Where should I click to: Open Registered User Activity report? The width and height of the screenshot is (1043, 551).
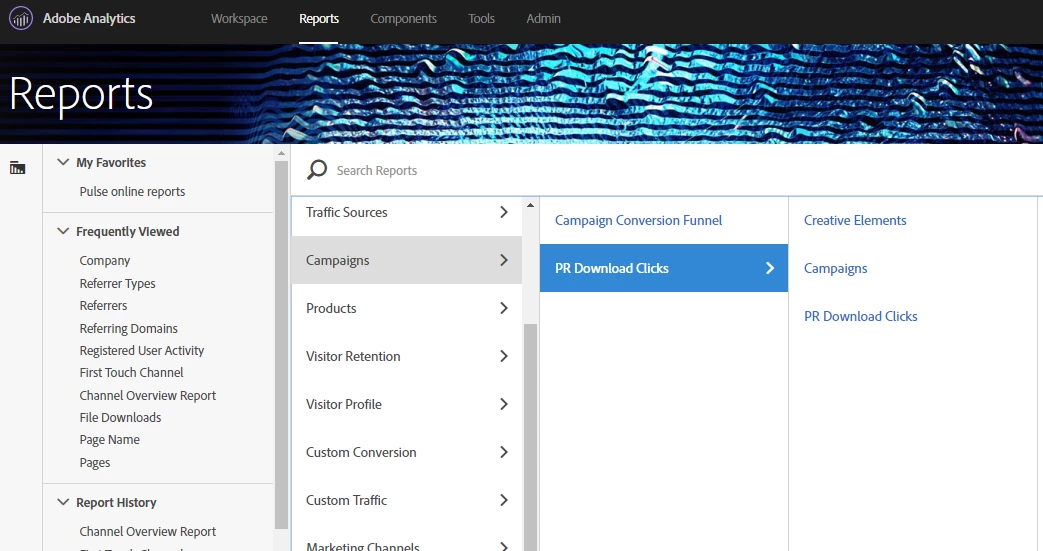click(x=142, y=351)
